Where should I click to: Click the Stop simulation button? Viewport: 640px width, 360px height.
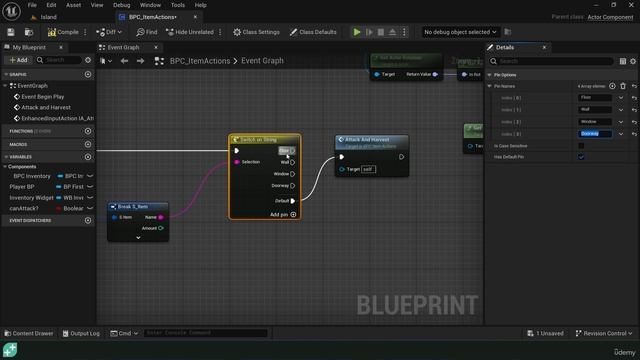(x=380, y=32)
